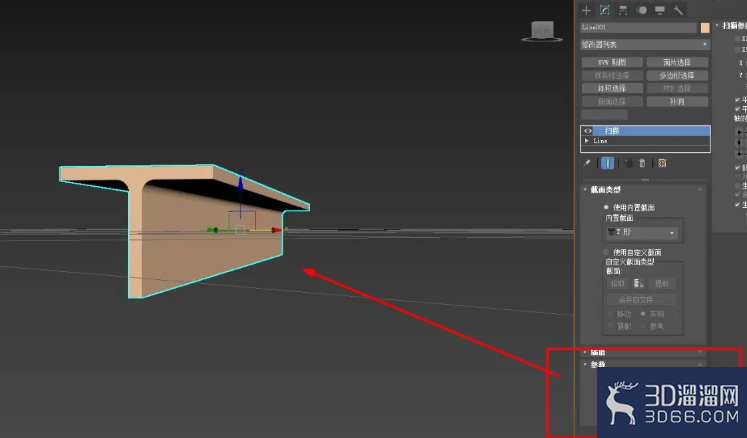747x438 pixels.
Task: Remove modifier with the trash icon
Action: click(x=642, y=163)
